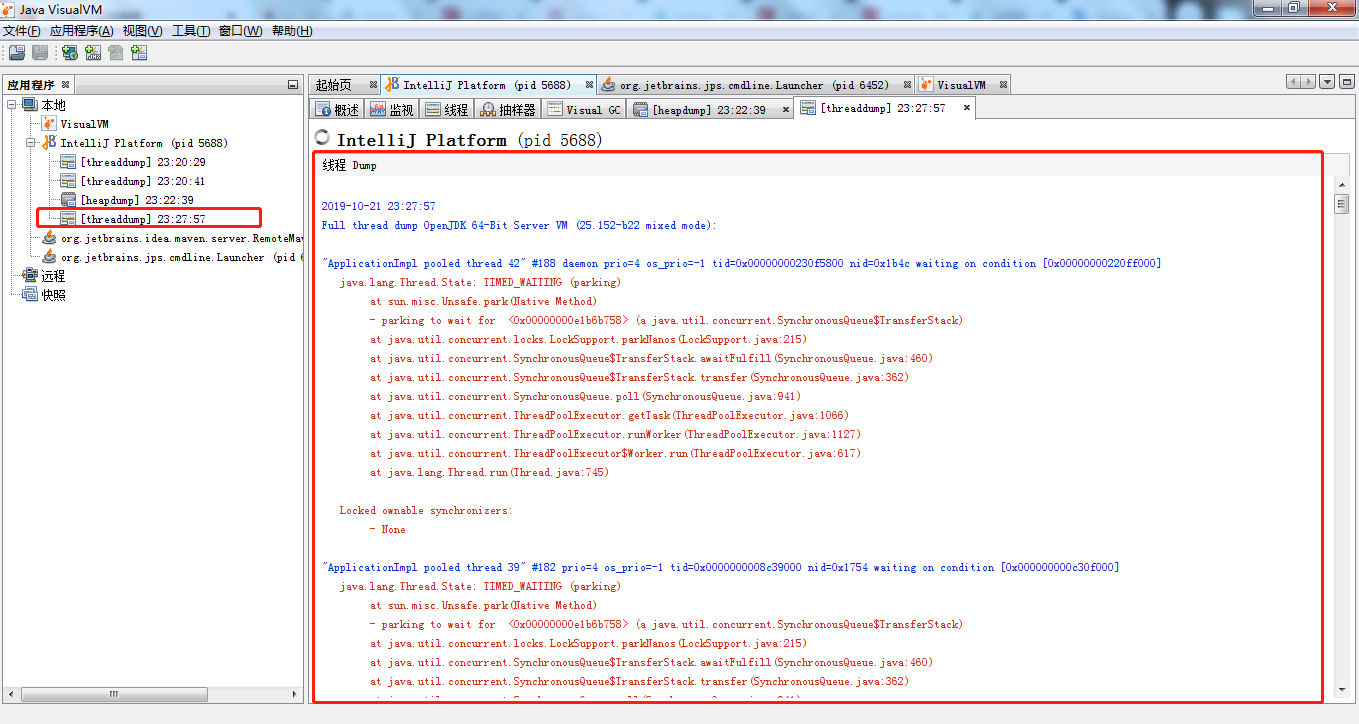
Task: Click the grayed Save toolbar icon
Action: click(x=40, y=53)
